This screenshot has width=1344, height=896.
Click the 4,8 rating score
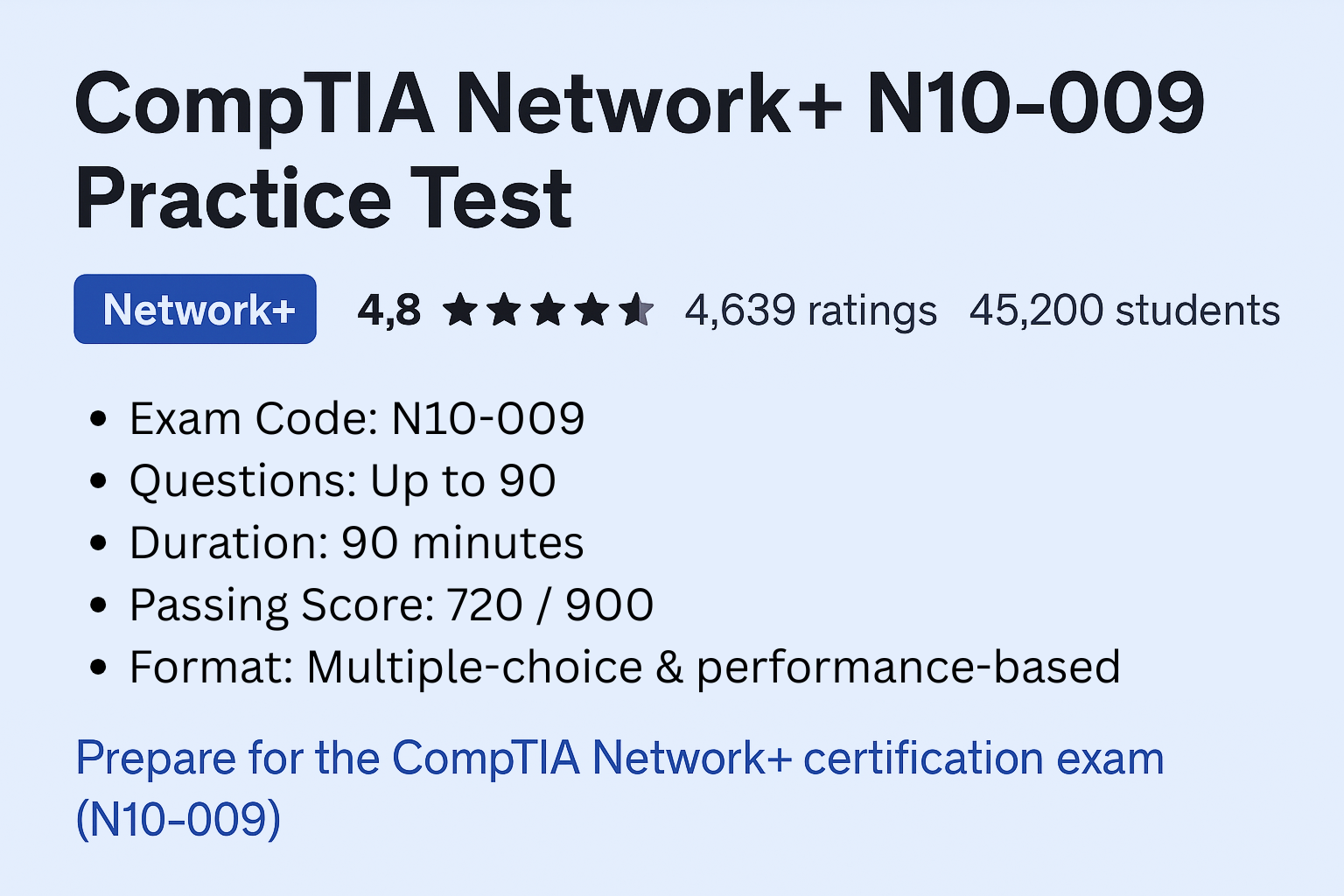[389, 311]
